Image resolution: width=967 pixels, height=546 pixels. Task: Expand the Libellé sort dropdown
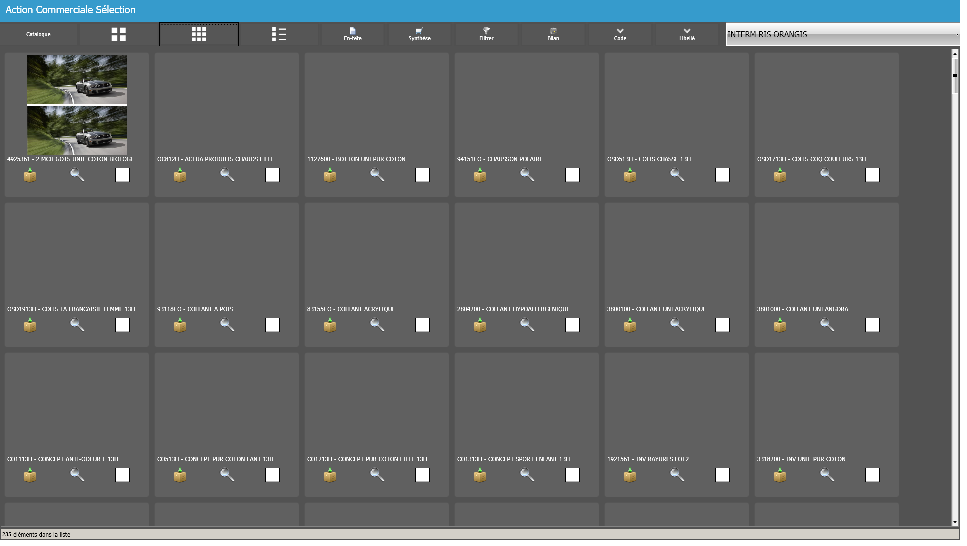click(x=687, y=34)
